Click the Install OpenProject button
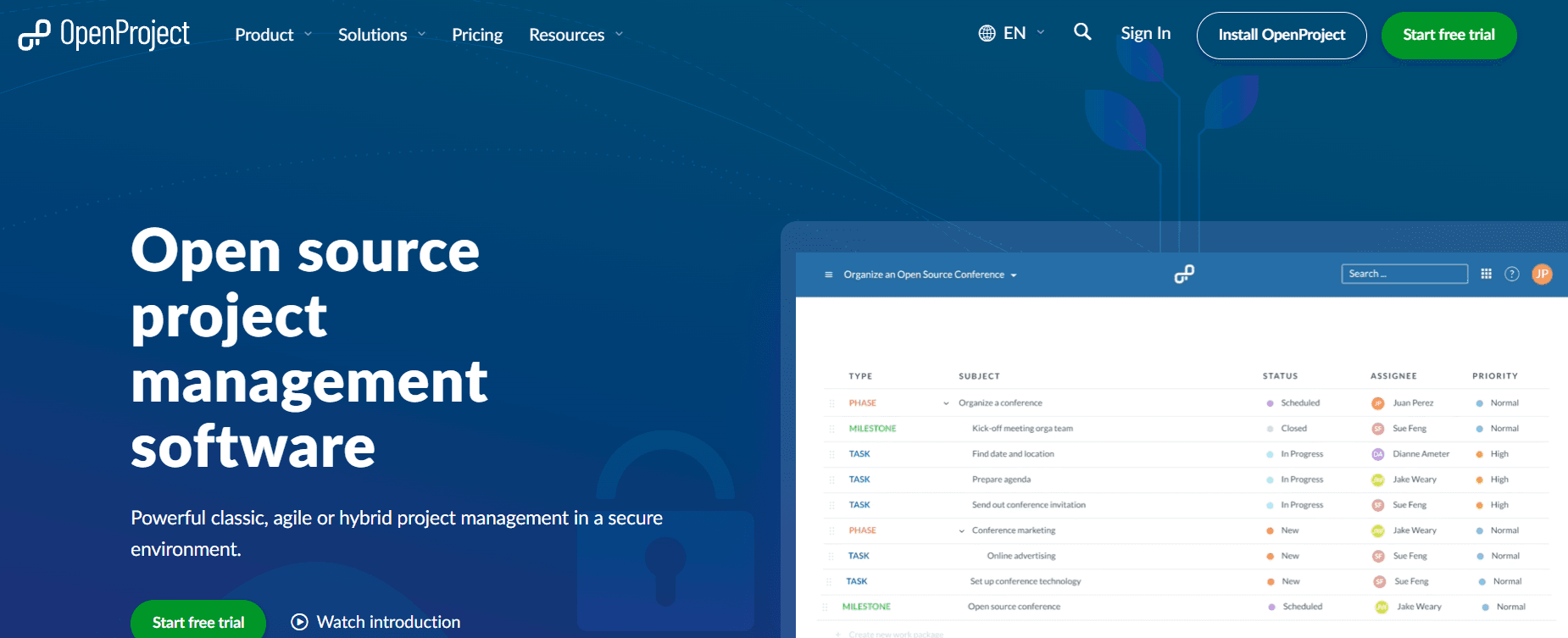 pos(1282,35)
